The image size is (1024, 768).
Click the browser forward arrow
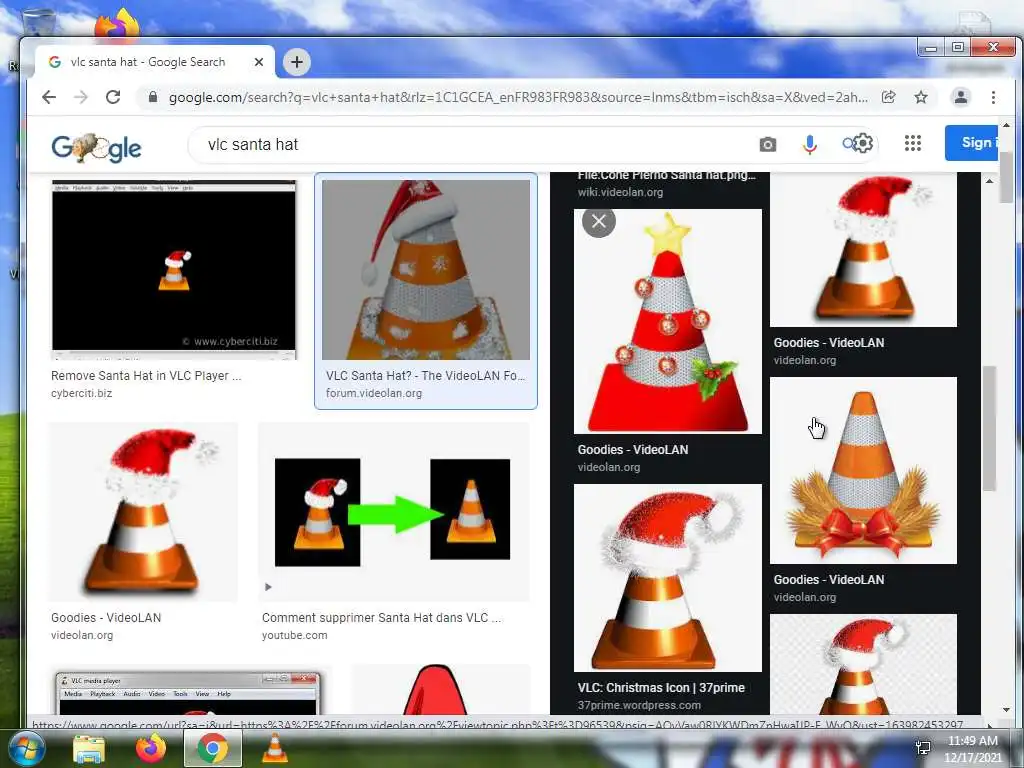pos(81,97)
